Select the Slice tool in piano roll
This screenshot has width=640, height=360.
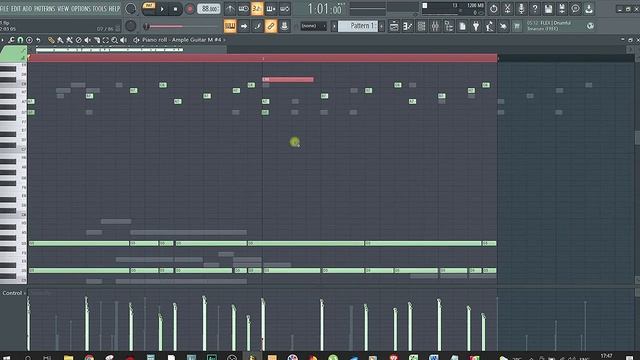97,40
